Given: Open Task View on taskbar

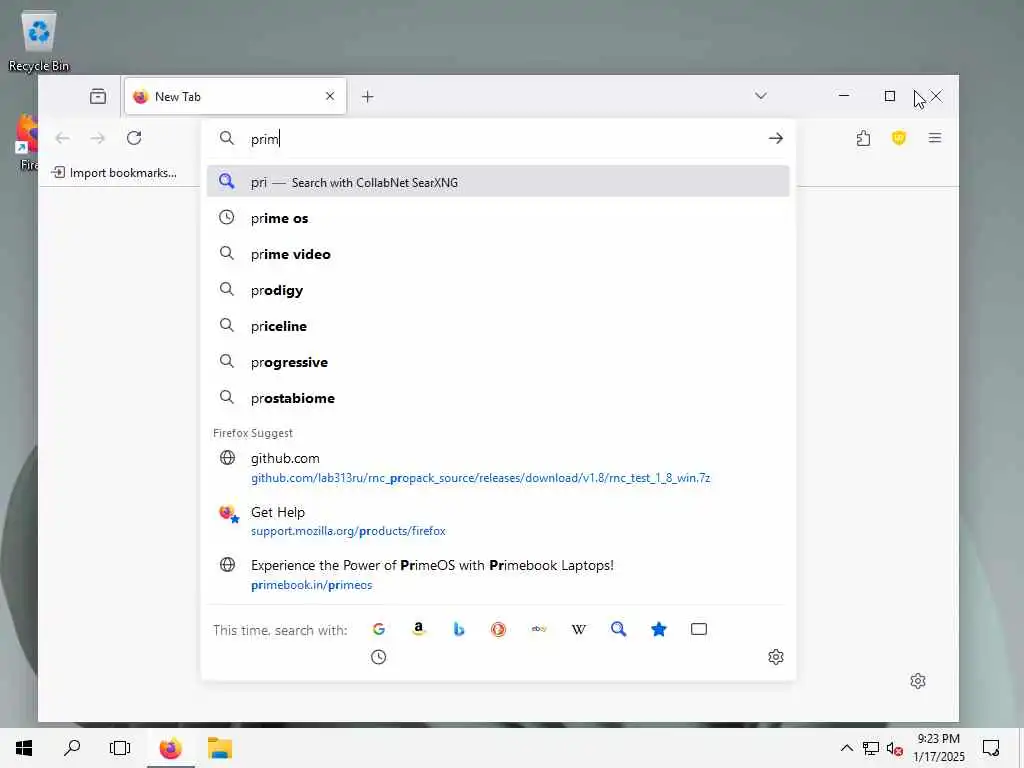Looking at the screenshot, I should pyautogui.click(x=120, y=748).
